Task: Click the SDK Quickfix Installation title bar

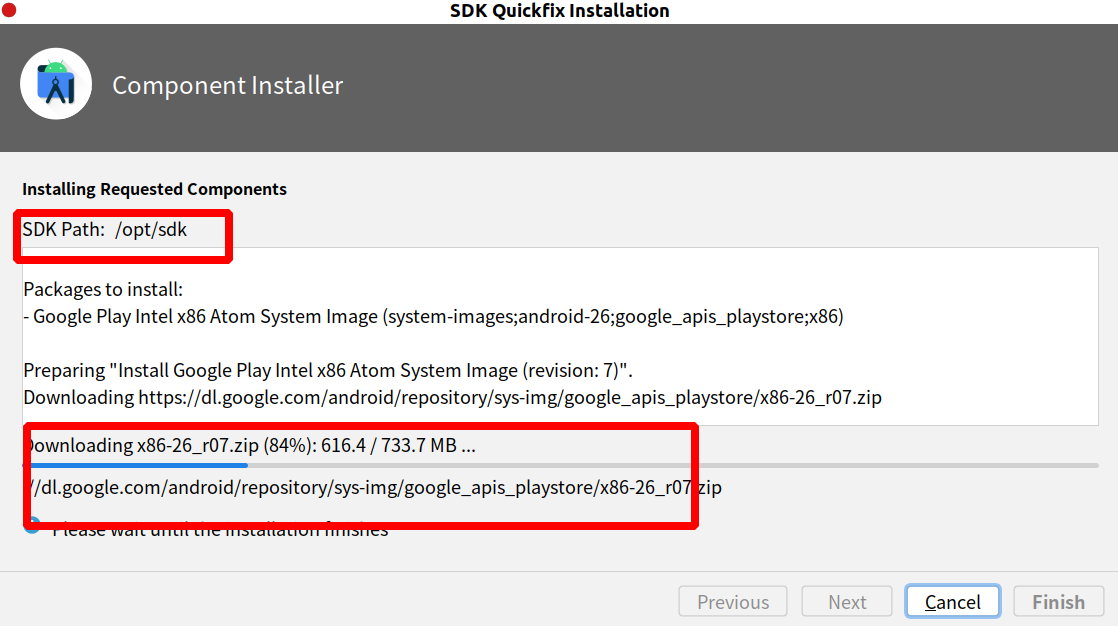Action: coord(559,11)
